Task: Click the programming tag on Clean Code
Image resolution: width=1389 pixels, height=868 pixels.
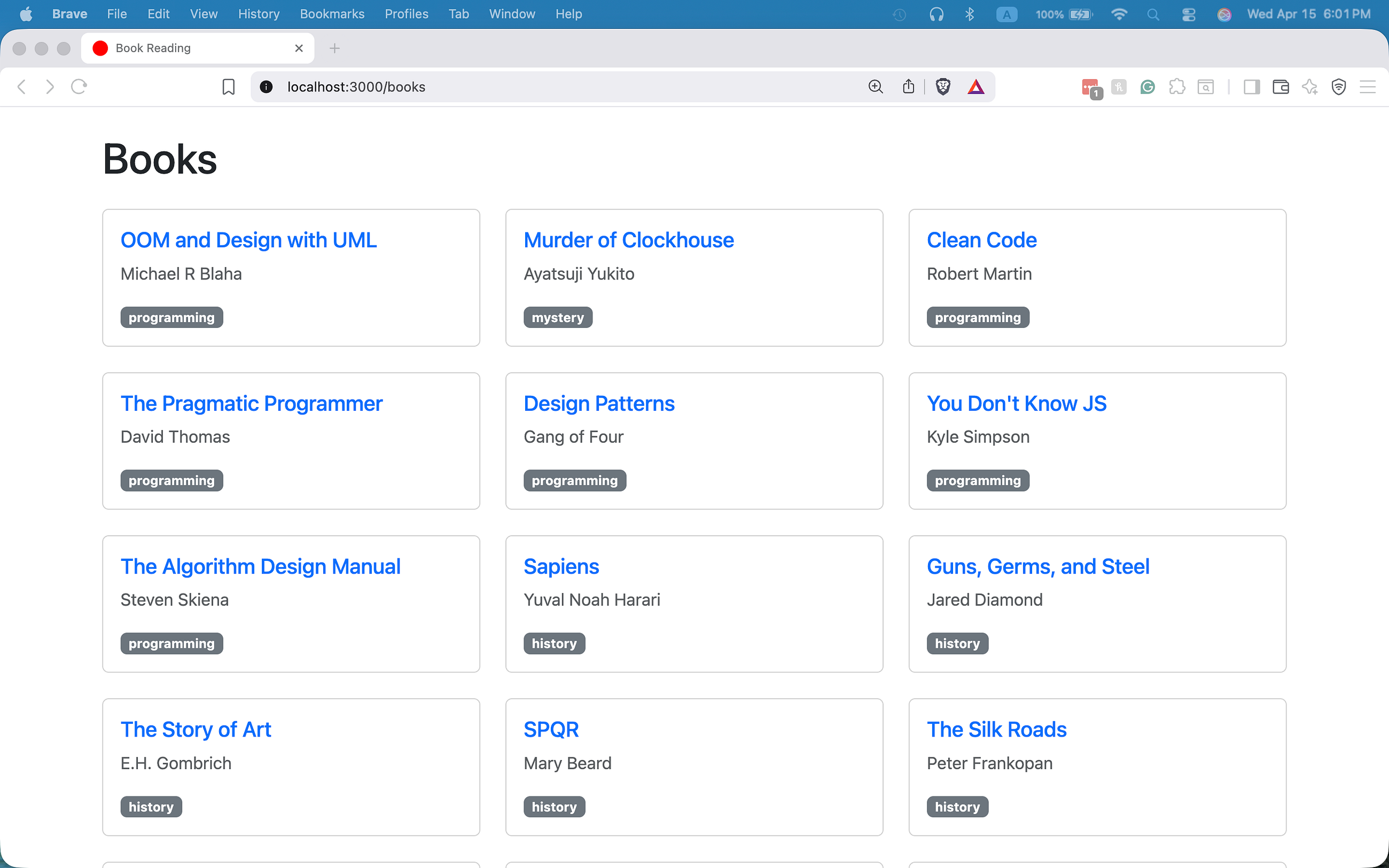Action: (978, 317)
